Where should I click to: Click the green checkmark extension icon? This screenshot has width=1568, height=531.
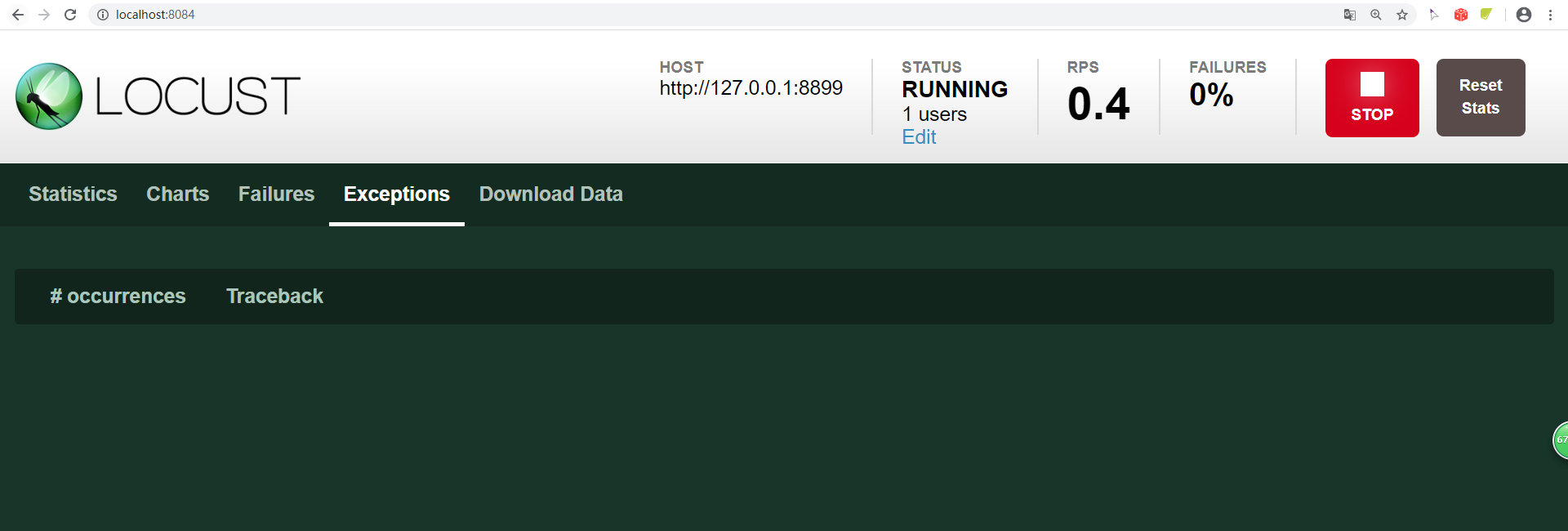pos(1486,15)
